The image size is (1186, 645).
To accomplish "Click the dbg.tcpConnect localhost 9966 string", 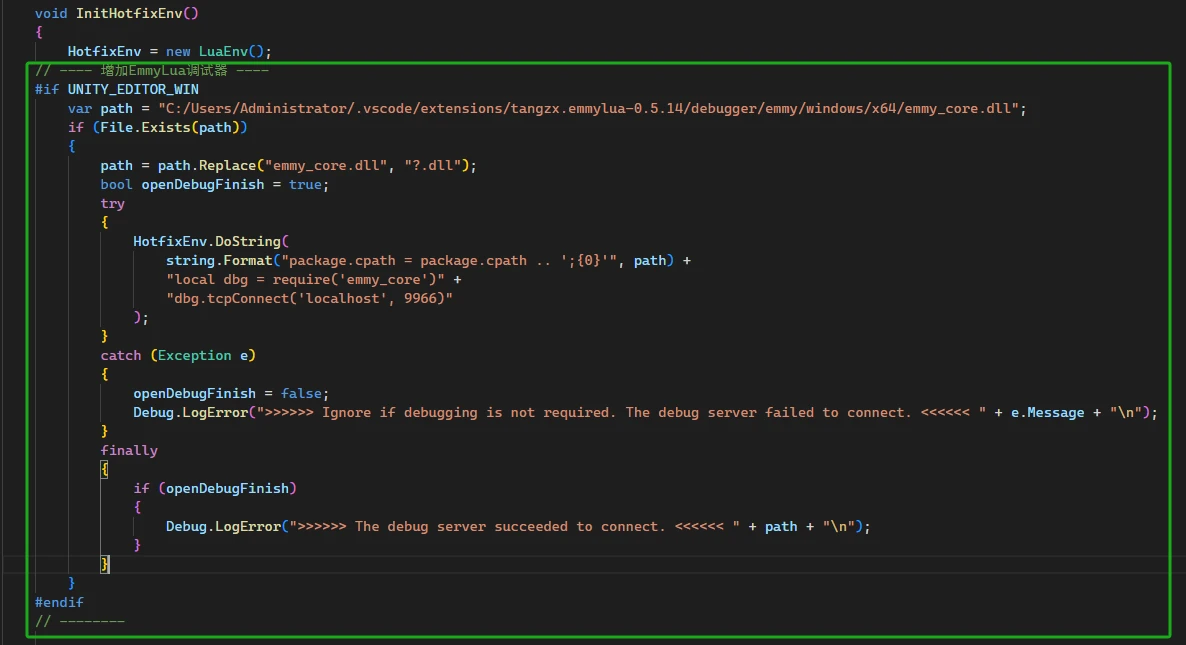I will tap(309, 298).
